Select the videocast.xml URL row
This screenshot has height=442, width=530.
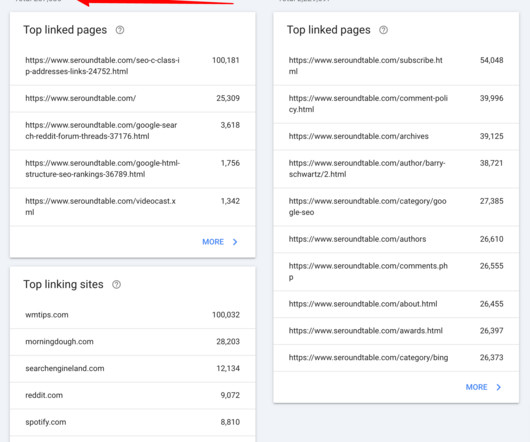[x=132, y=206]
